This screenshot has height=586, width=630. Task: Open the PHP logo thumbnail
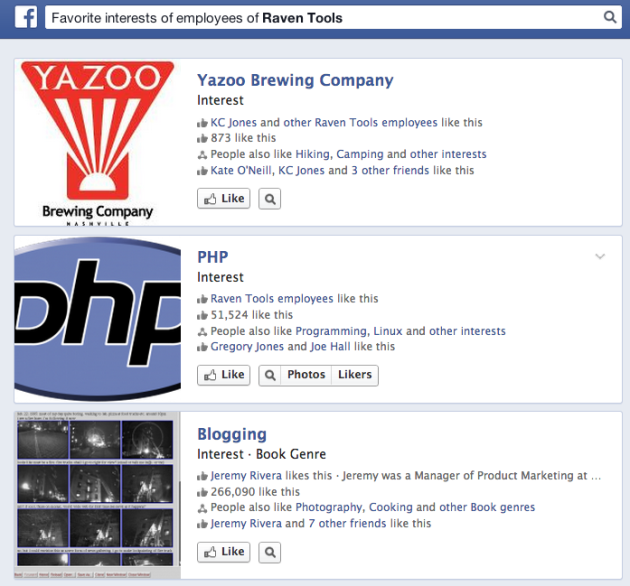point(98,319)
